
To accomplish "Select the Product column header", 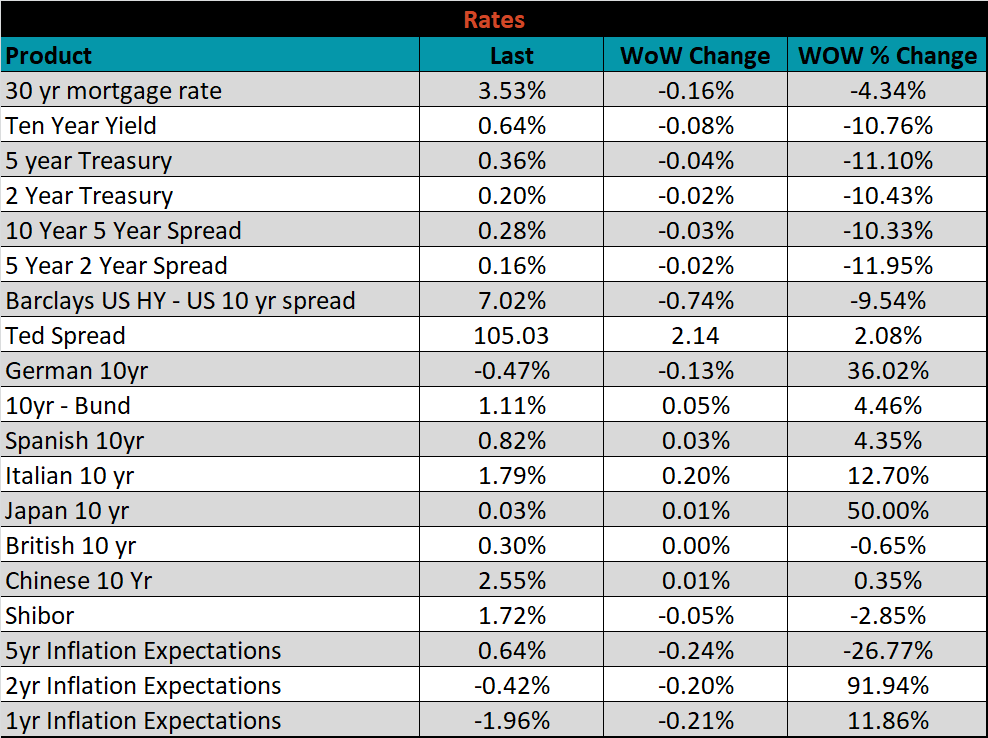I will [49, 56].
